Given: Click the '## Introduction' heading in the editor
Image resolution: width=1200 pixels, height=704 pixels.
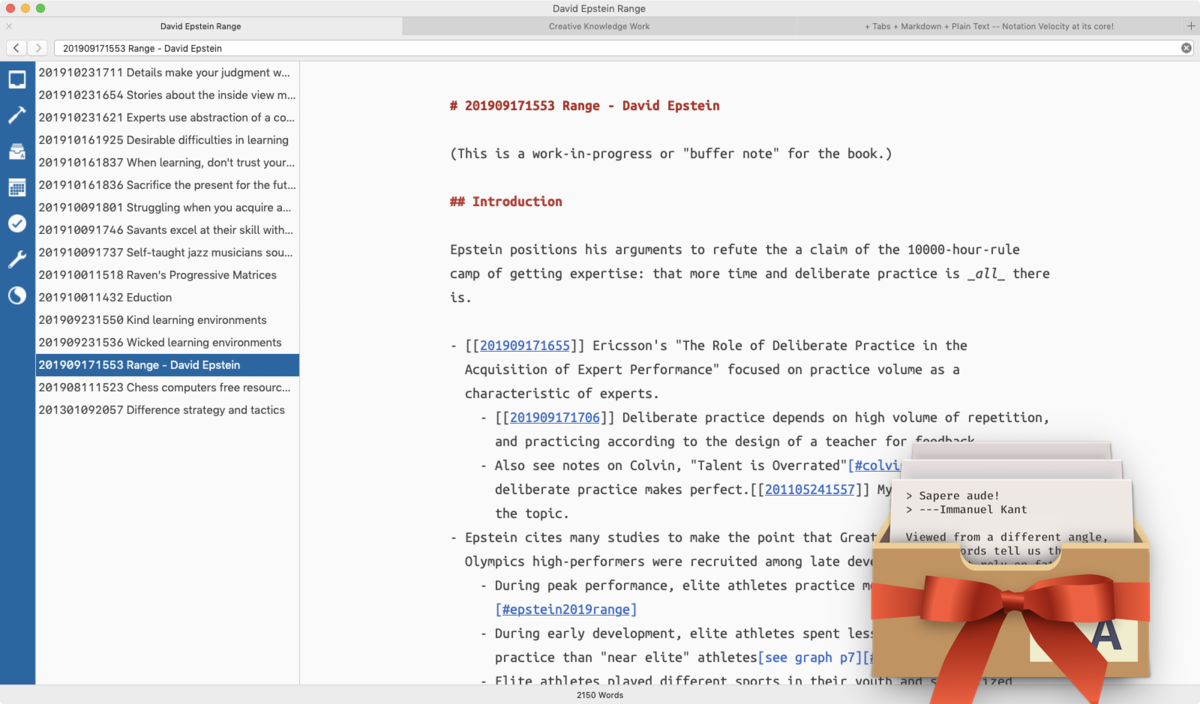Looking at the screenshot, I should tap(506, 202).
